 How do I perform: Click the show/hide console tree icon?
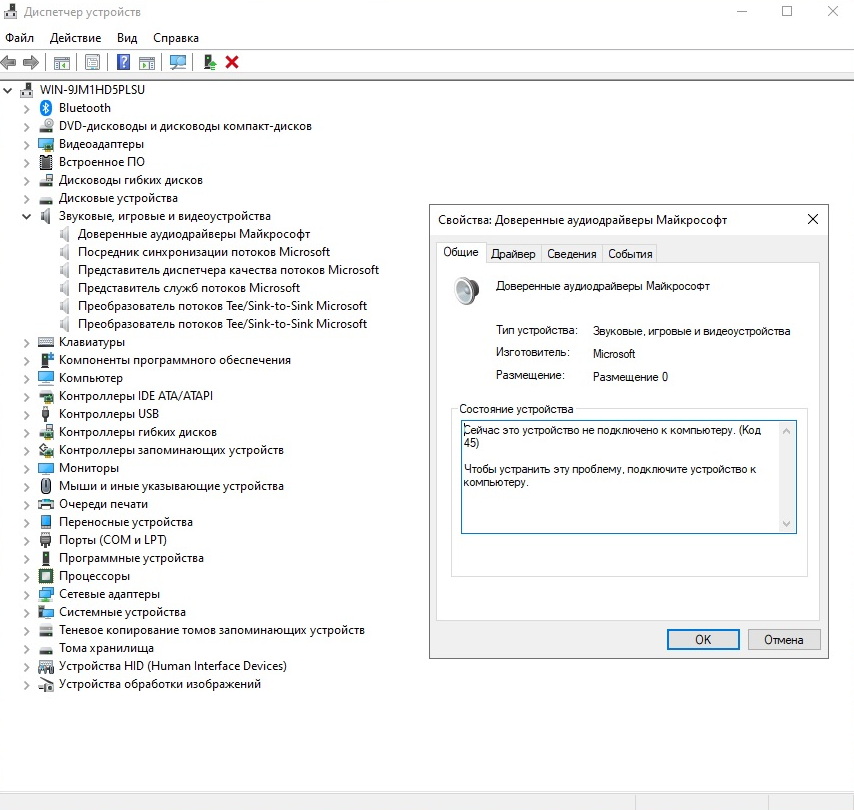coord(62,63)
